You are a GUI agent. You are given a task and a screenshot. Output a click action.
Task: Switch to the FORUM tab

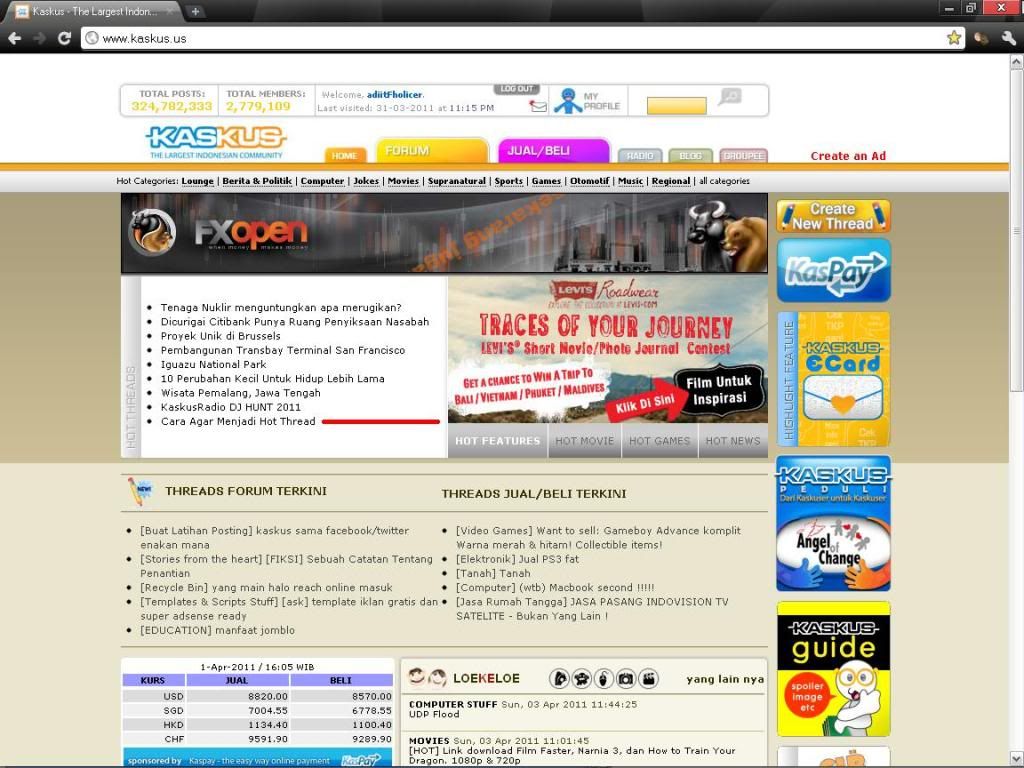click(x=432, y=151)
